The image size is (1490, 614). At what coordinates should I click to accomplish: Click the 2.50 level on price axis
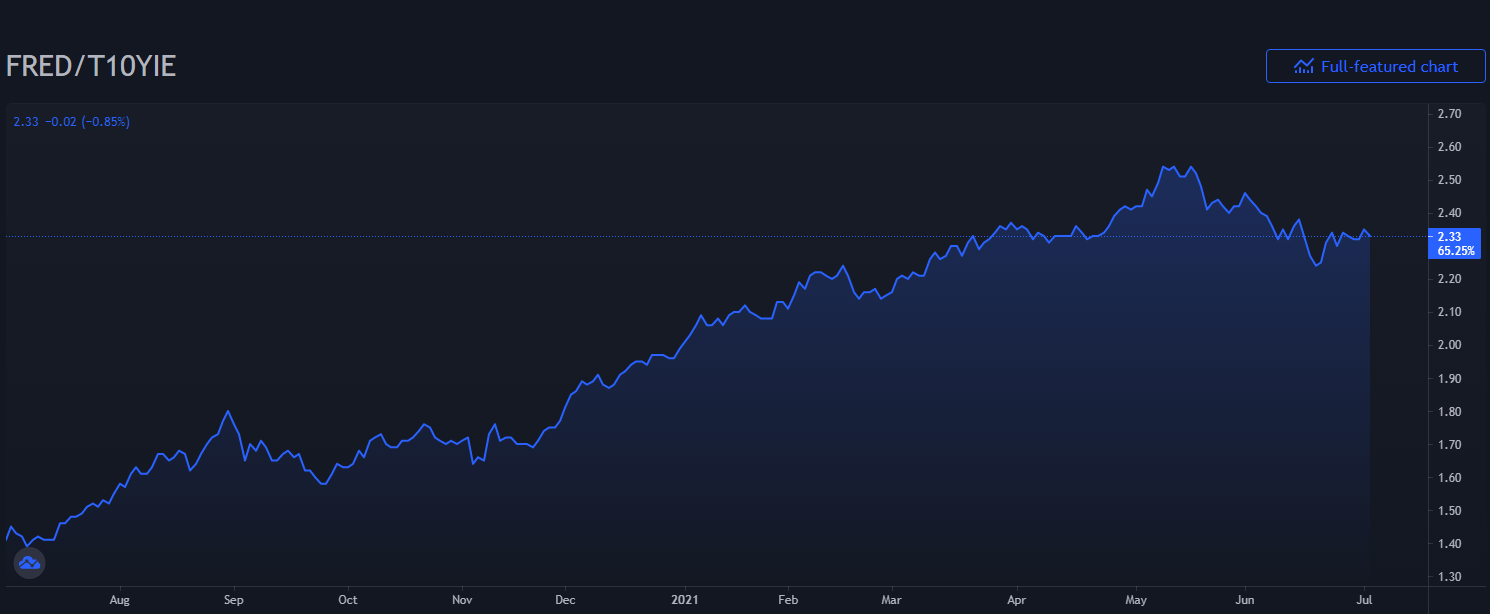click(x=1449, y=180)
